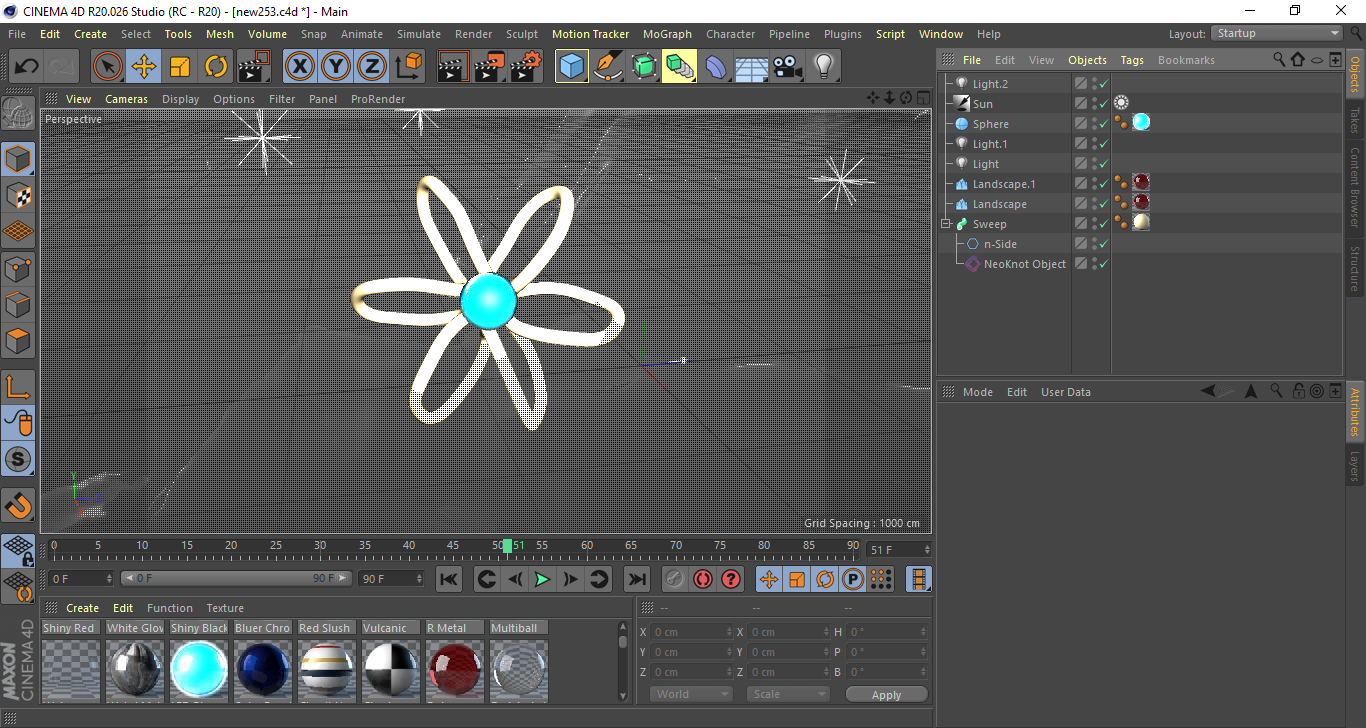The image size is (1366, 728).
Task: Switch to Texture mode icon
Action: 18,196
